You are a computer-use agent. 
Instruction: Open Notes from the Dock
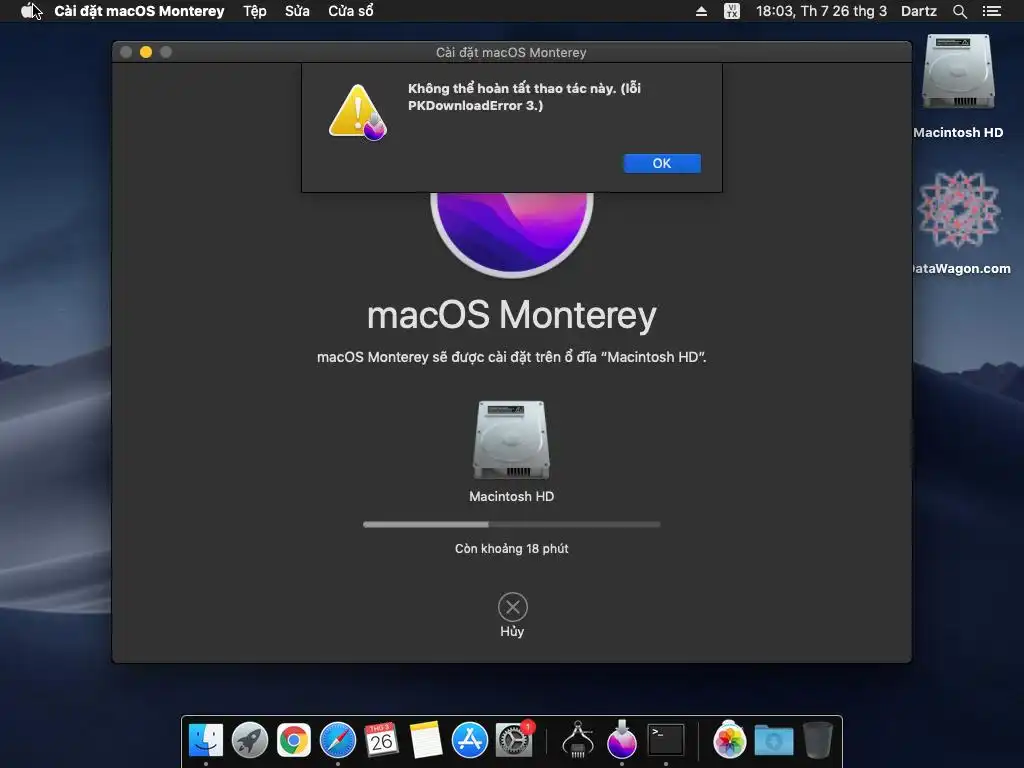[x=426, y=740]
